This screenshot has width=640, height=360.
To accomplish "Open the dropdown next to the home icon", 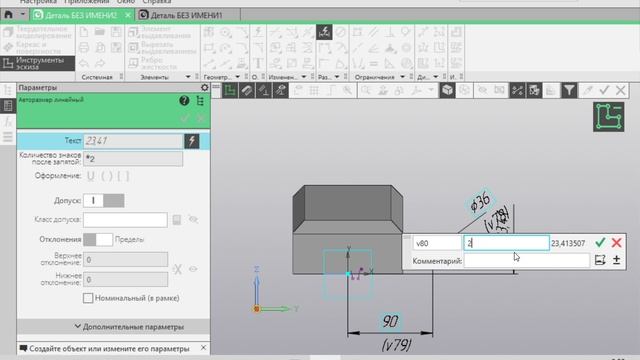I will pos(23,15).
